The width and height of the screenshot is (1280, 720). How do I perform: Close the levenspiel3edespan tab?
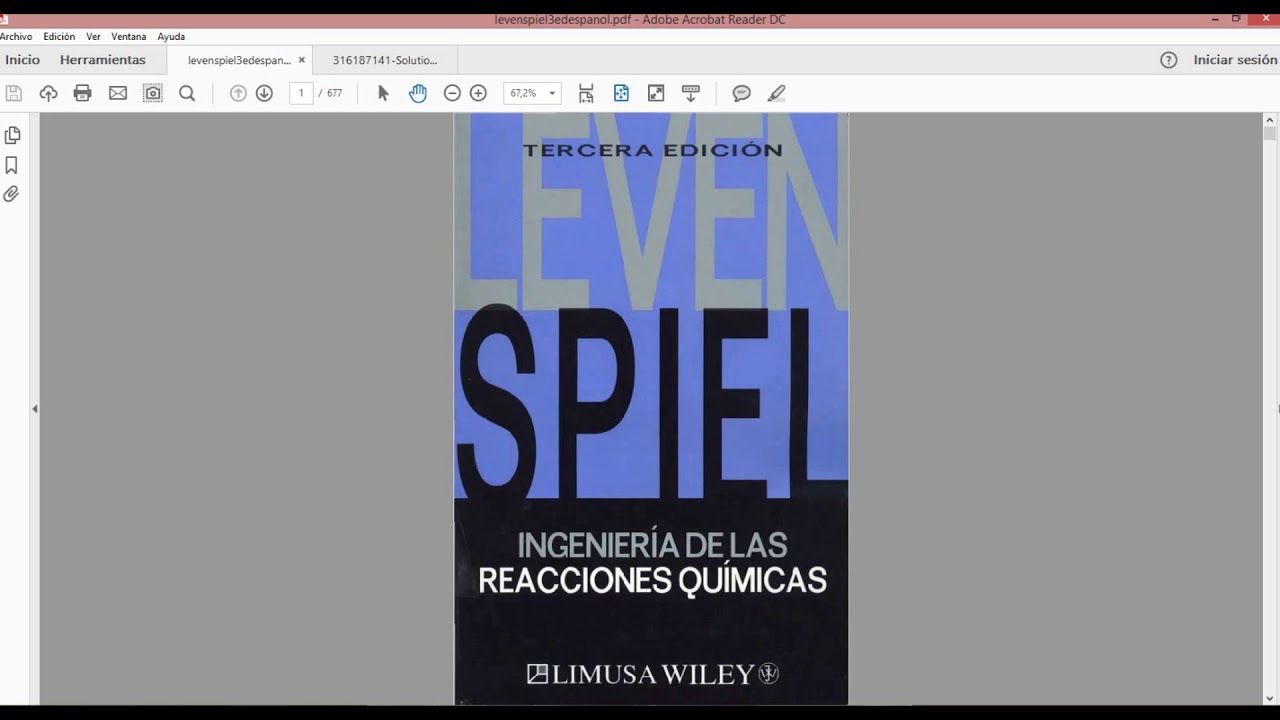[302, 60]
